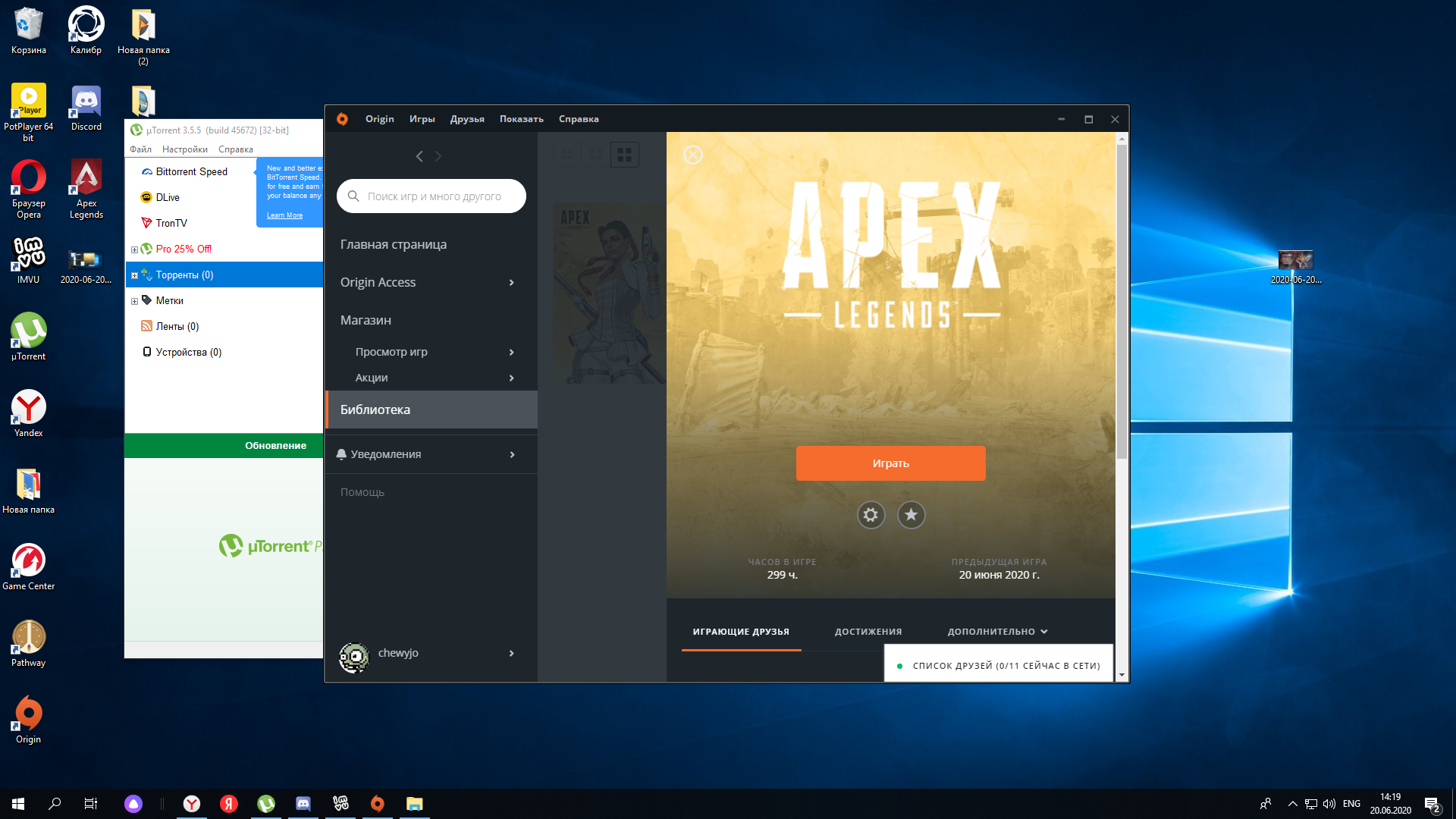Expand Pro 25% Off tree node
The image size is (1456, 819).
point(134,249)
